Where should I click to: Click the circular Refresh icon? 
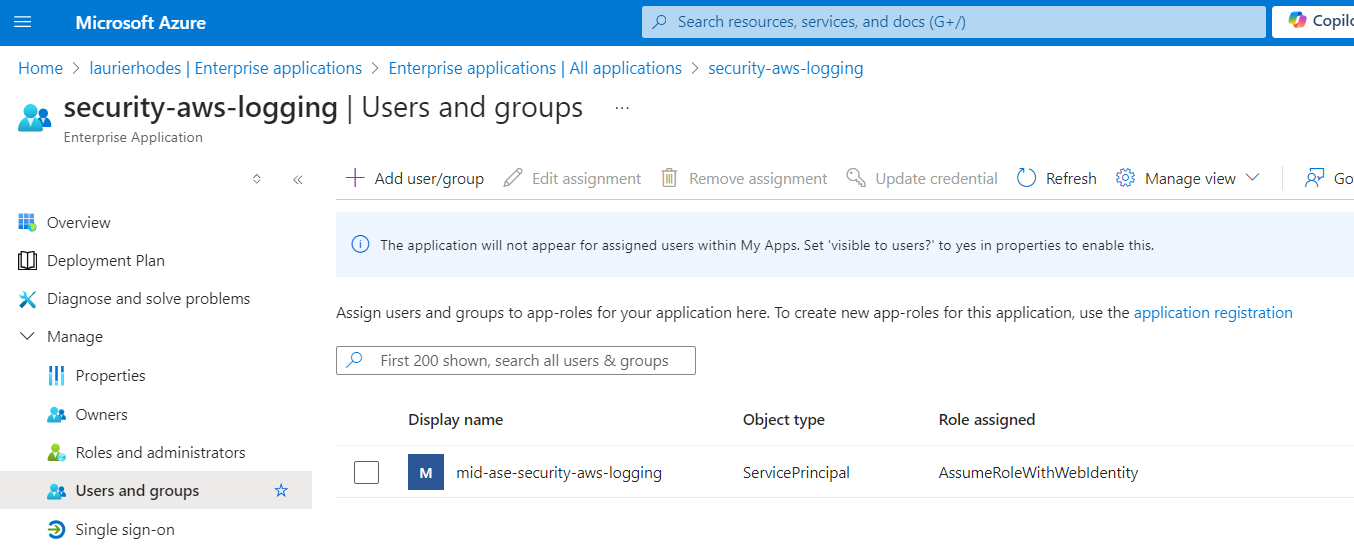click(x=1026, y=178)
